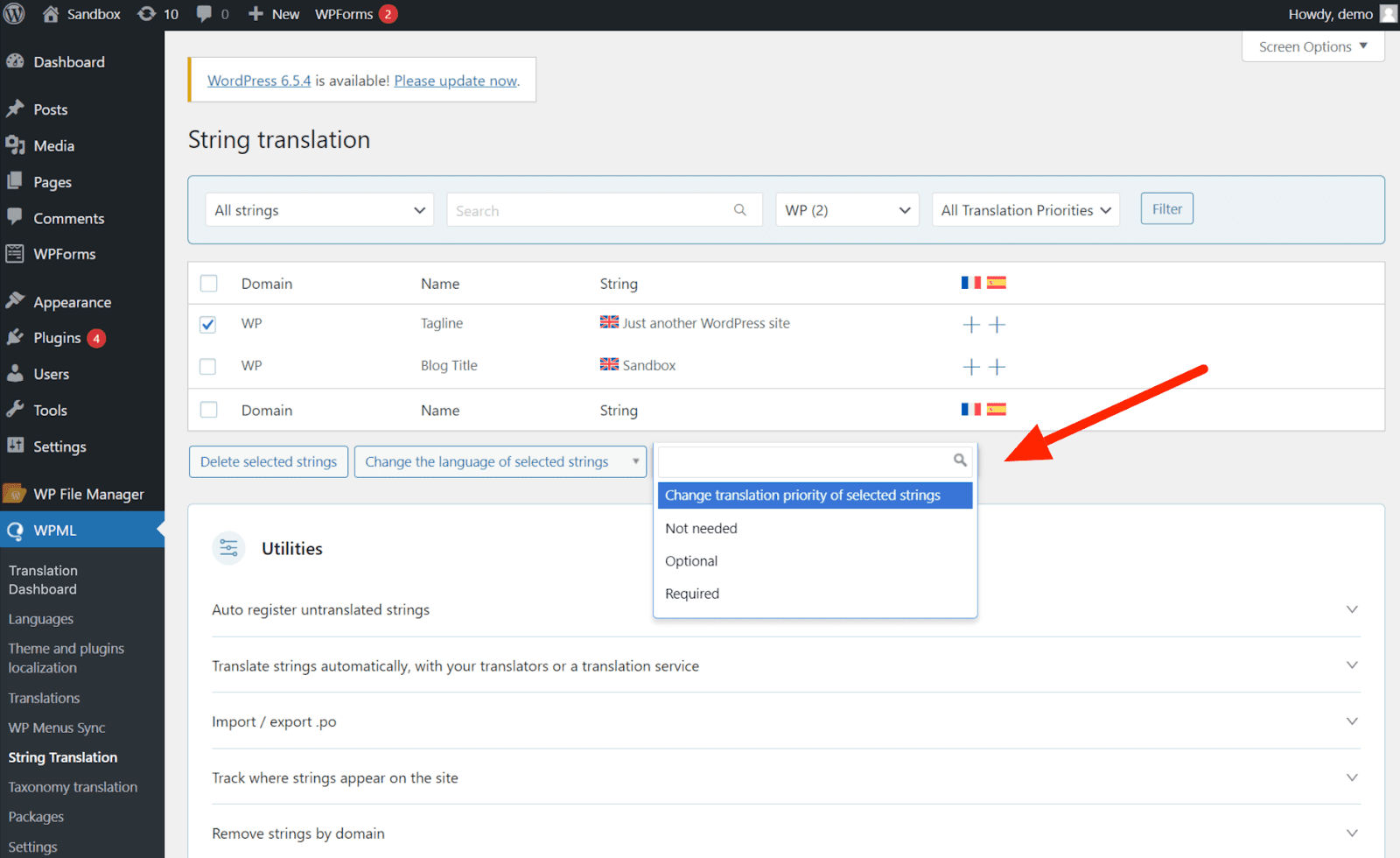Toggle select-all checkbox in table footer
Viewport: 1400px width, 858px height.
[208, 410]
